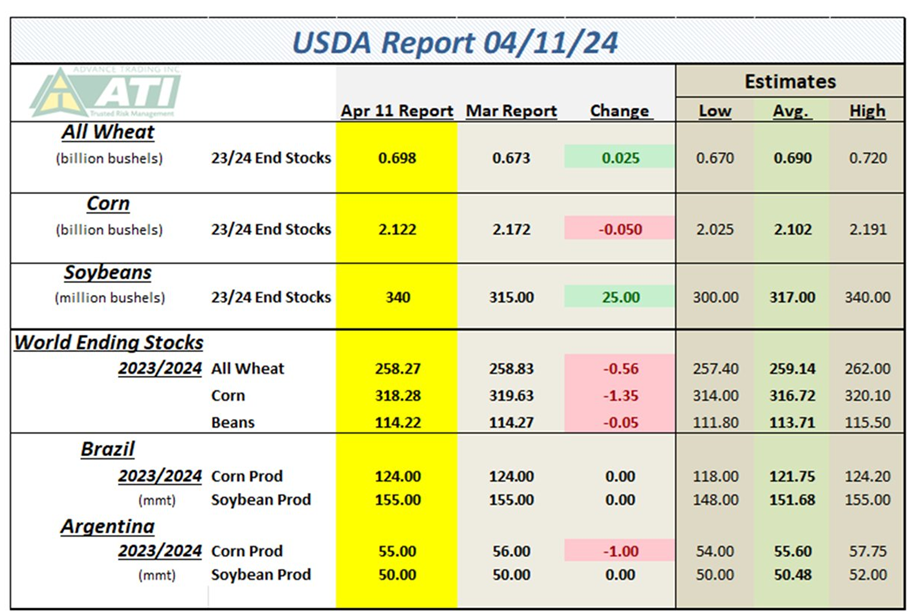Click the Avg. estimates header
Image resolution: width=914 pixels, height=614 pixels.
coord(791,110)
